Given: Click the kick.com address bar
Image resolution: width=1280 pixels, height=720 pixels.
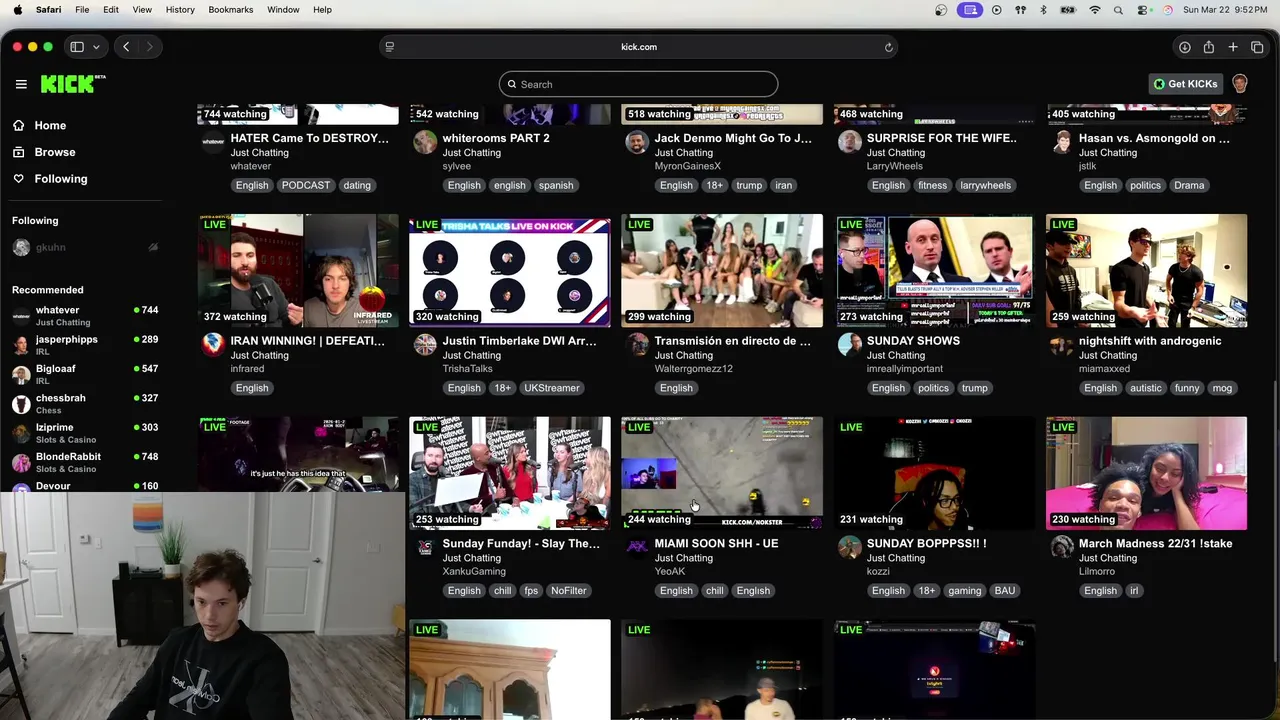Looking at the screenshot, I should (x=638, y=47).
